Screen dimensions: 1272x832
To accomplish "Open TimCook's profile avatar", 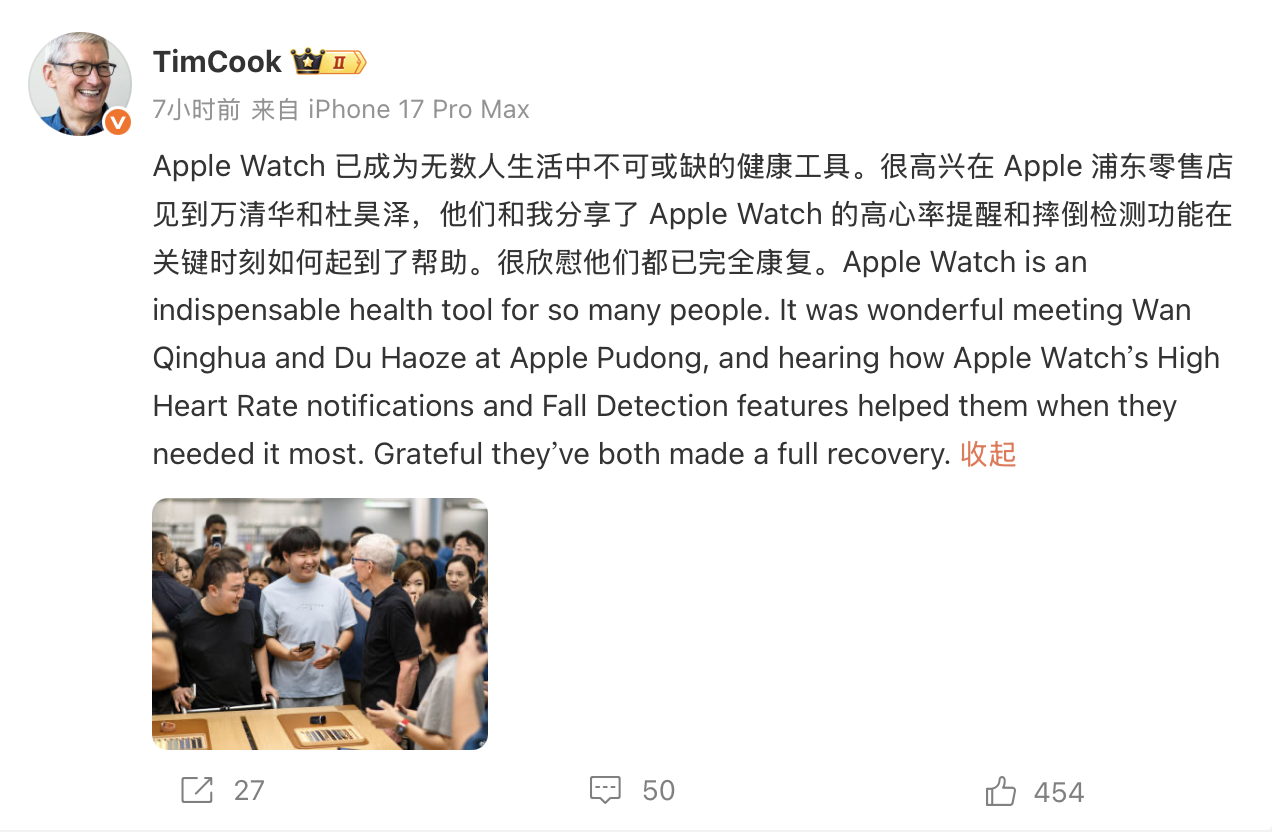I will pos(80,84).
